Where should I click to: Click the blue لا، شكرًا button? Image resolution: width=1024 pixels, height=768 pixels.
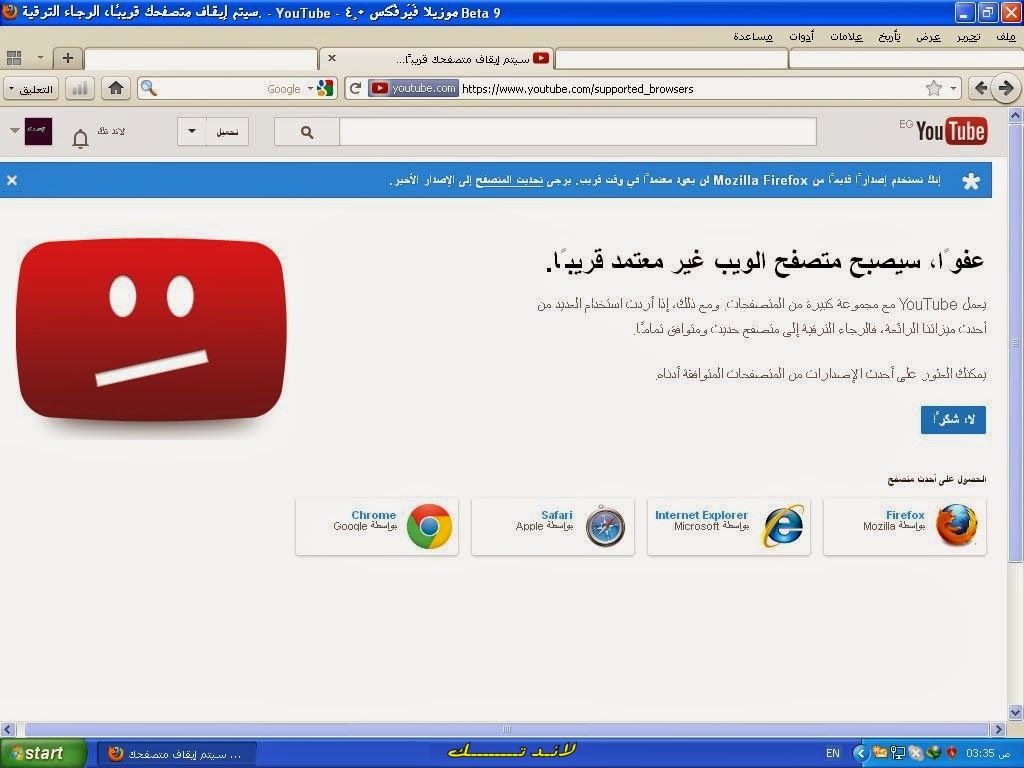[953, 419]
